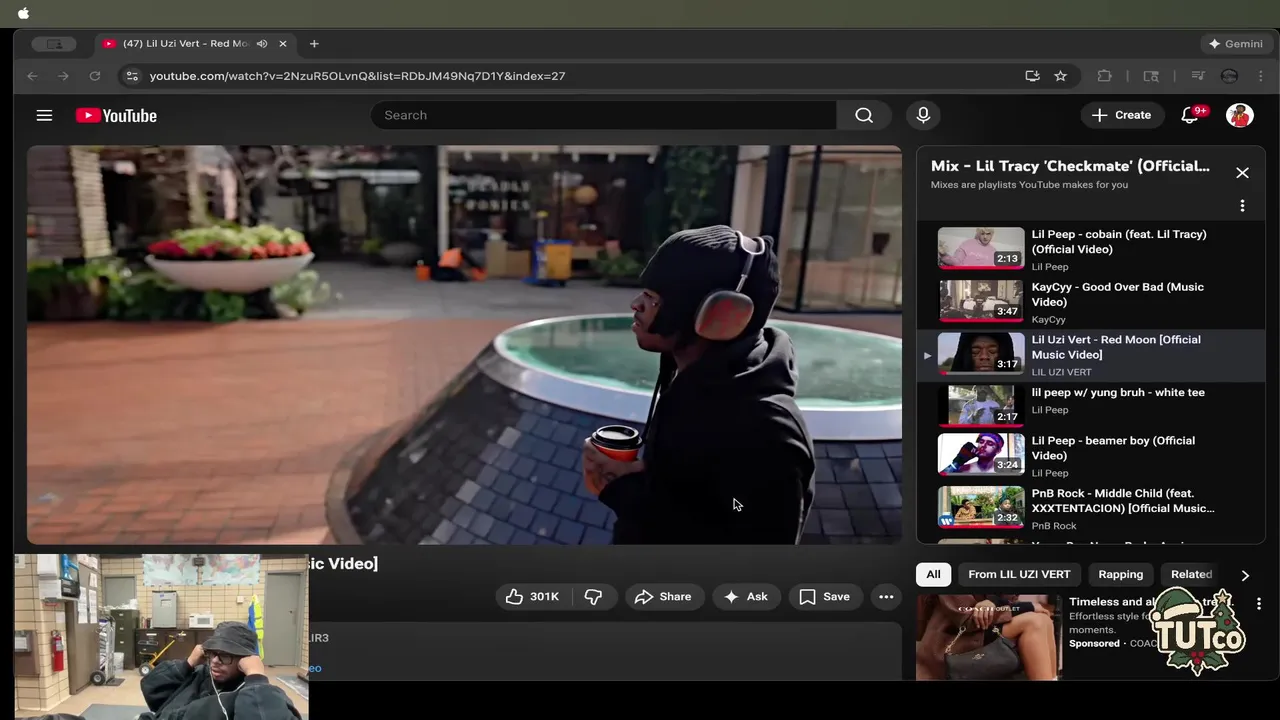
Task: Play PnB Rock Middle Child from playlist
Action: click(1091, 508)
